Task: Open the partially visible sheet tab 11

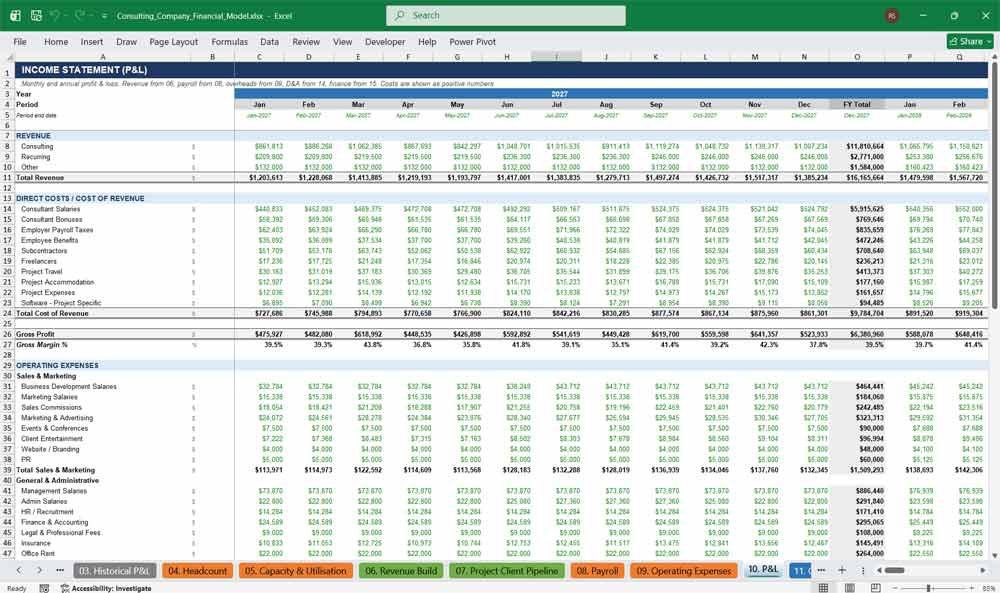Action: (x=800, y=571)
